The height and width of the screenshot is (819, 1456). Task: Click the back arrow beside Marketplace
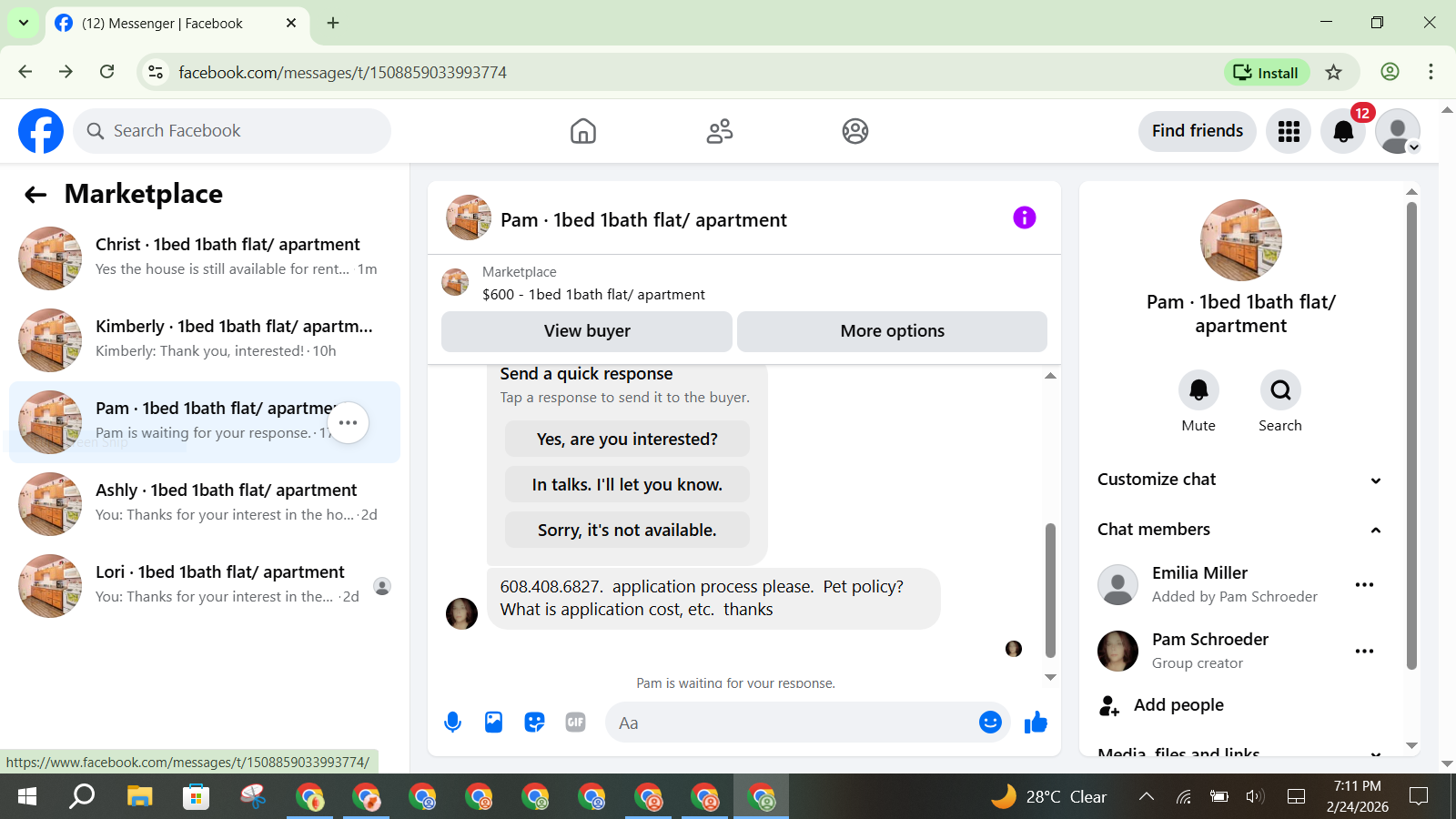[35, 194]
